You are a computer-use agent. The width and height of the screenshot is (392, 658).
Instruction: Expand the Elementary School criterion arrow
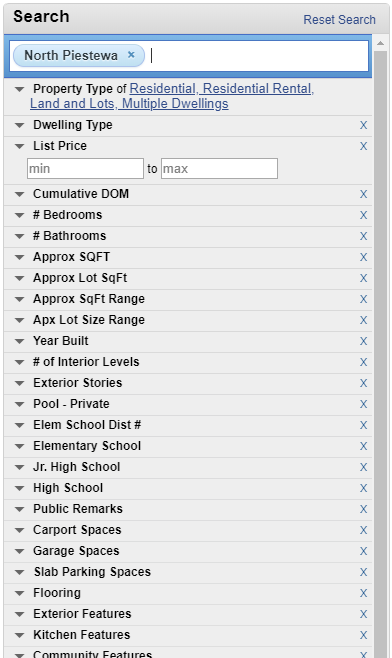click(19, 446)
